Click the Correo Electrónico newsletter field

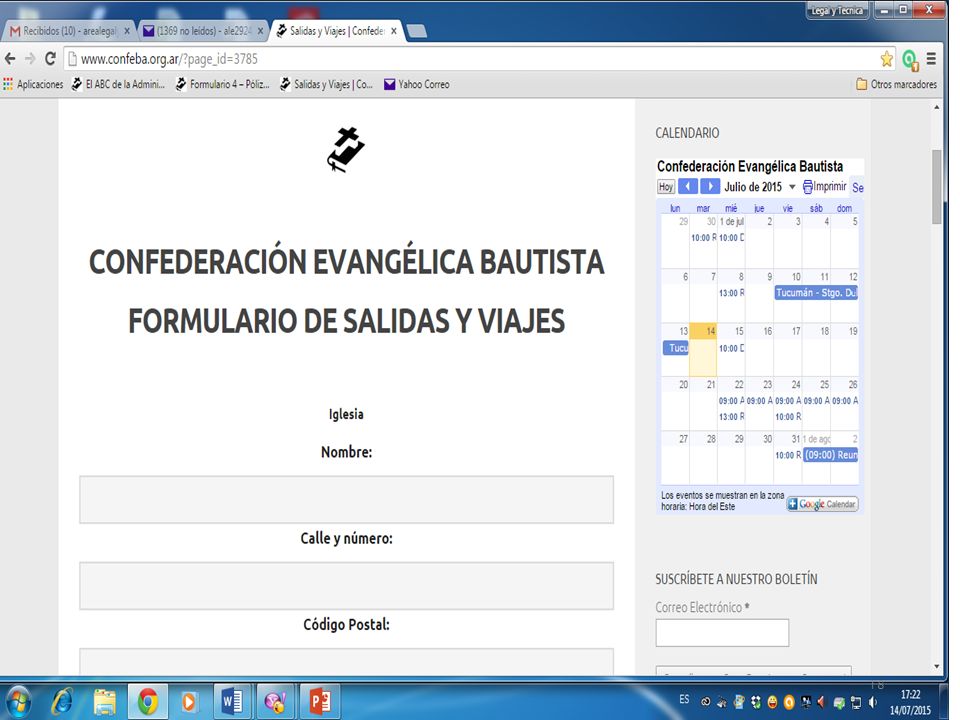[x=722, y=632]
